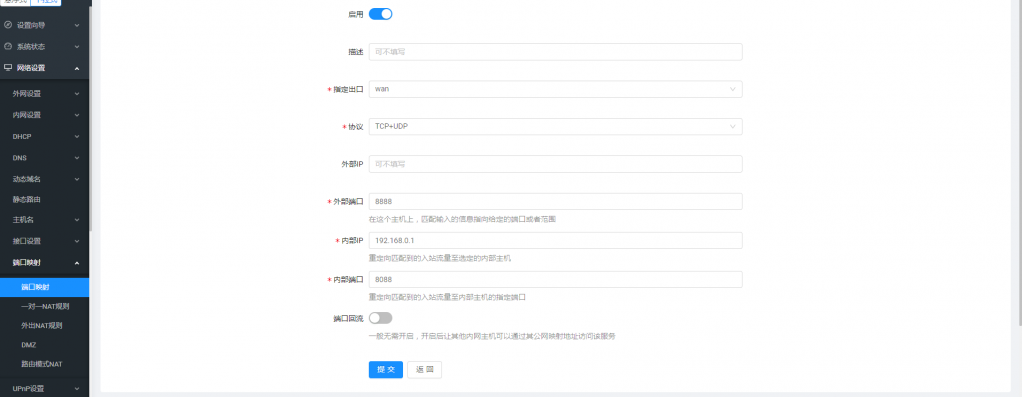Expand 动态域名 using its chevron
This screenshot has height=397, width=1022.
pyautogui.click(x=77, y=179)
